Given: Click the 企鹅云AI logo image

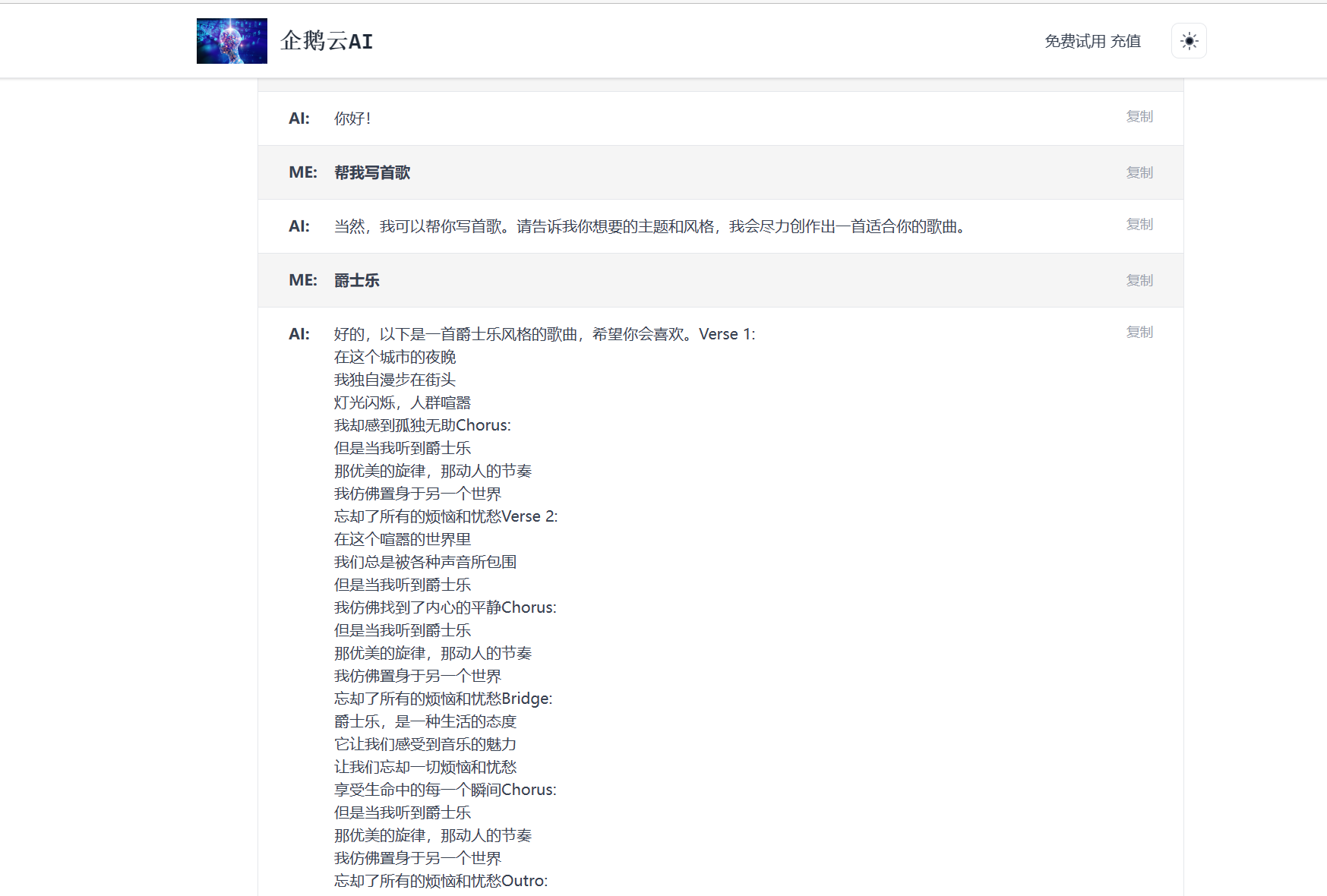Looking at the screenshot, I should coord(232,41).
